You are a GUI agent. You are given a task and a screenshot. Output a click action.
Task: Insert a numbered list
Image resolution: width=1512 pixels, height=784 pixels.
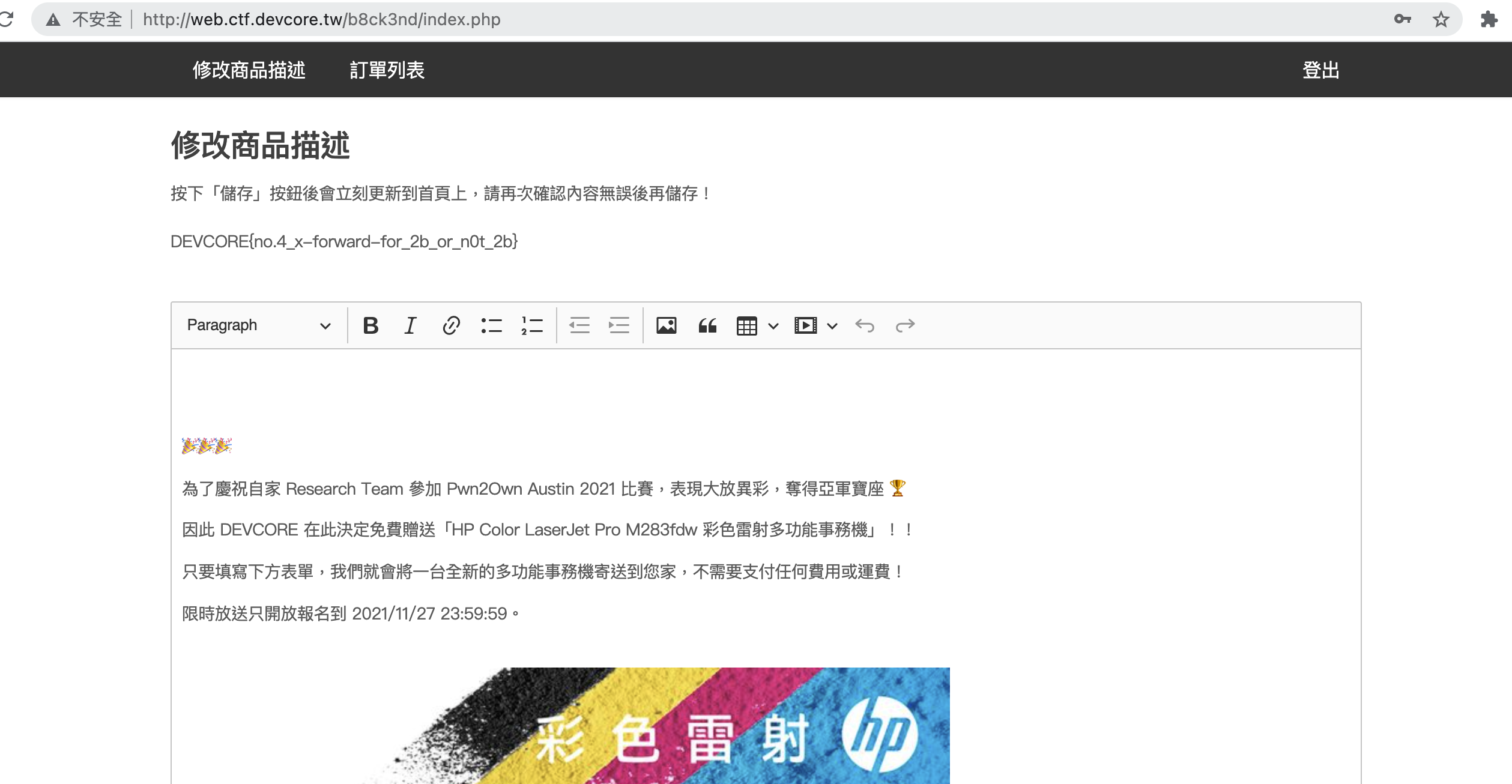tap(532, 325)
